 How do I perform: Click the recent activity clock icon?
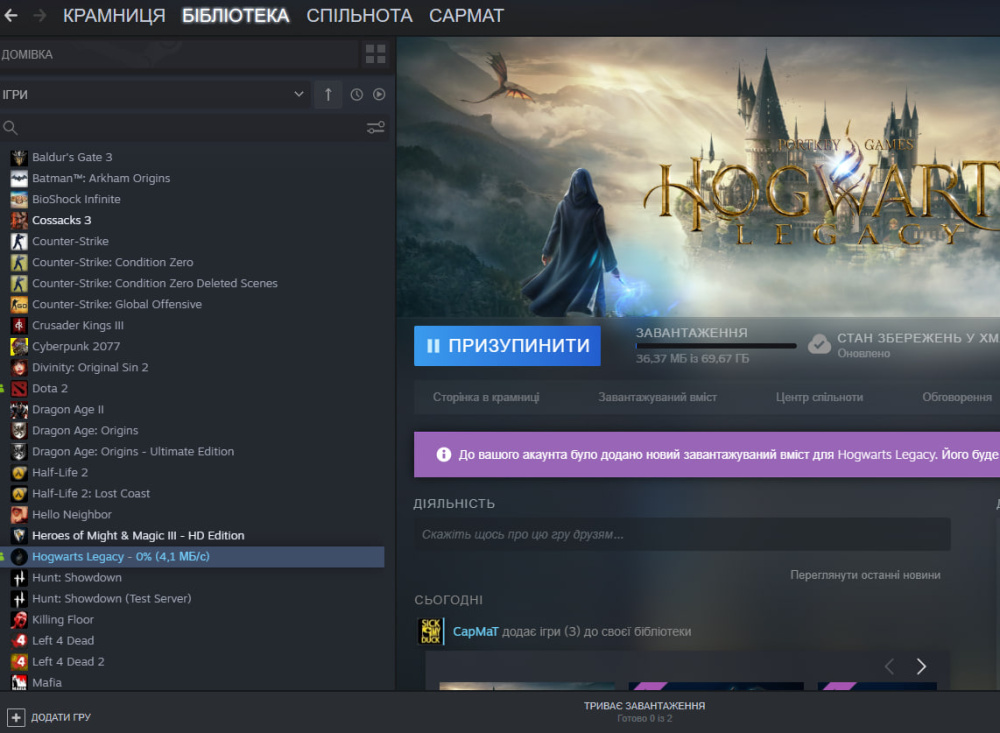click(x=357, y=94)
